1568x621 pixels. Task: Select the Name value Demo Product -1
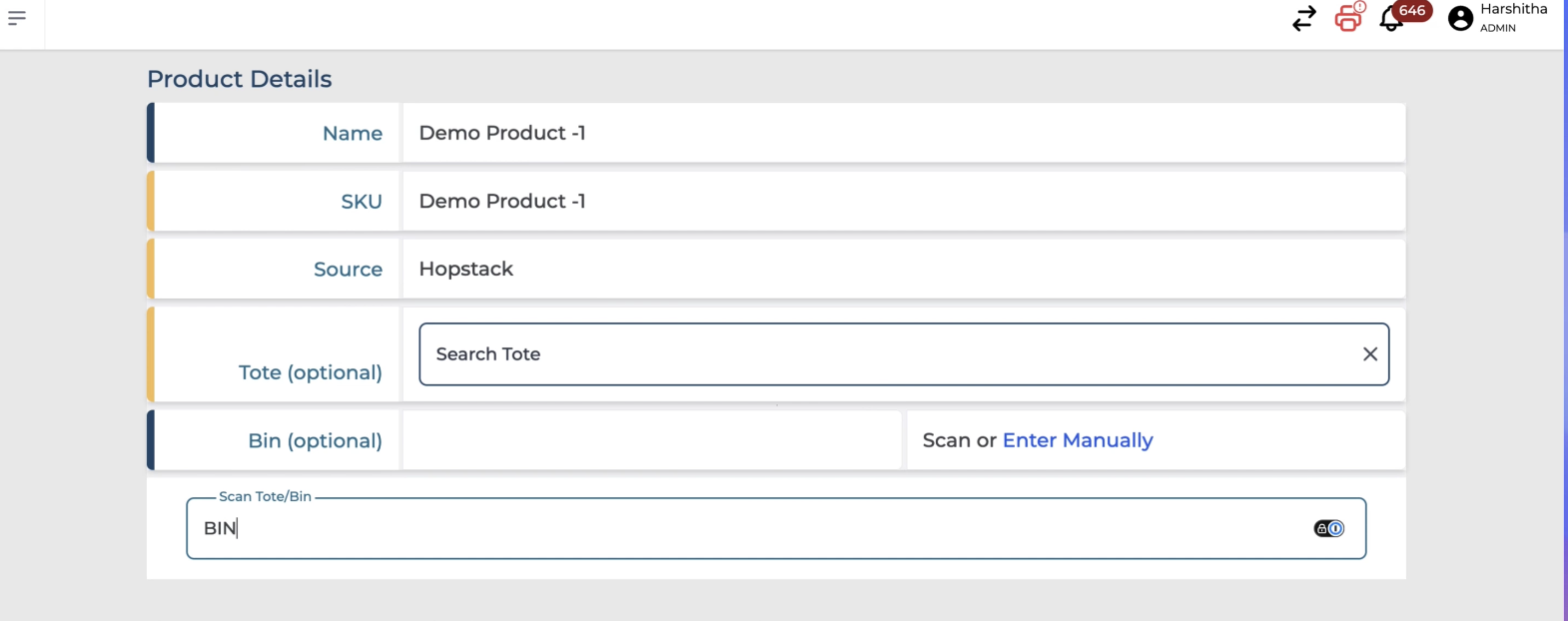coord(502,133)
